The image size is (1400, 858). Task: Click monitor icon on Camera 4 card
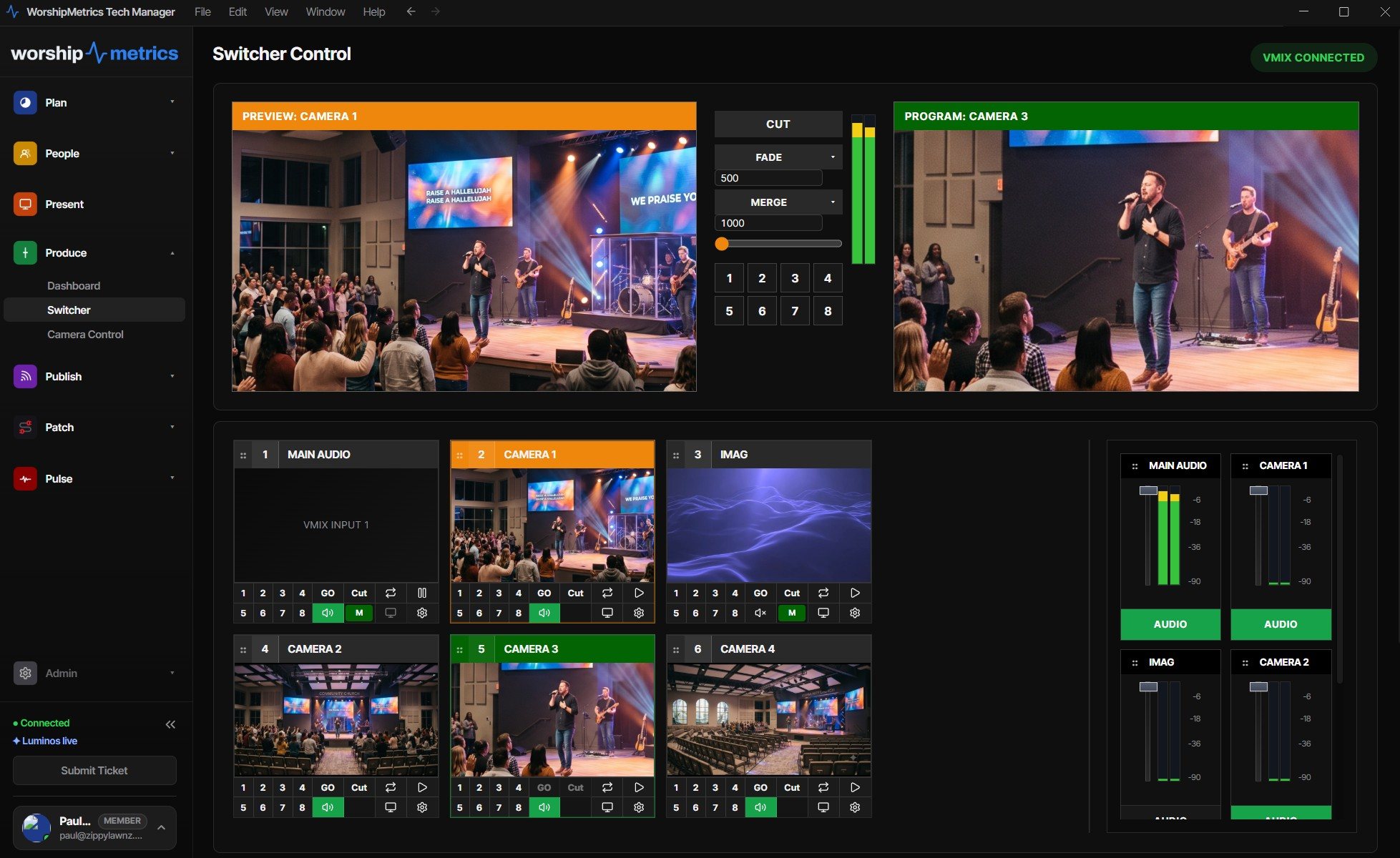(823, 807)
